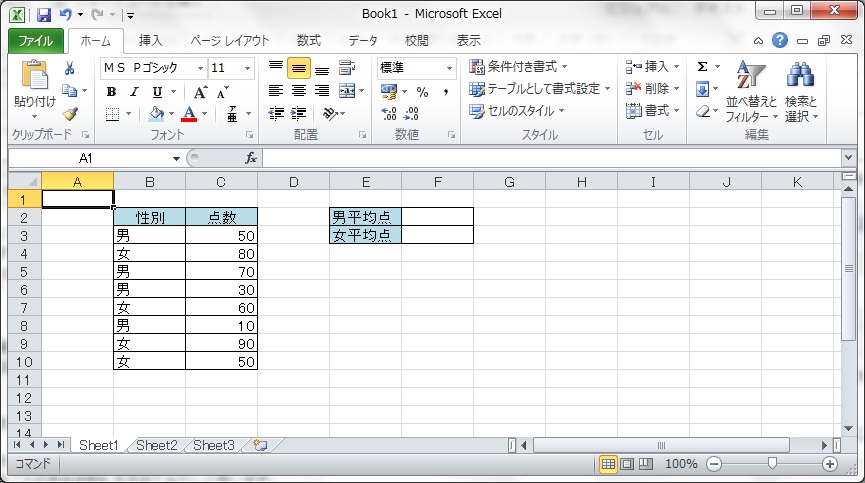Click the Merge and Center icon

point(347,90)
